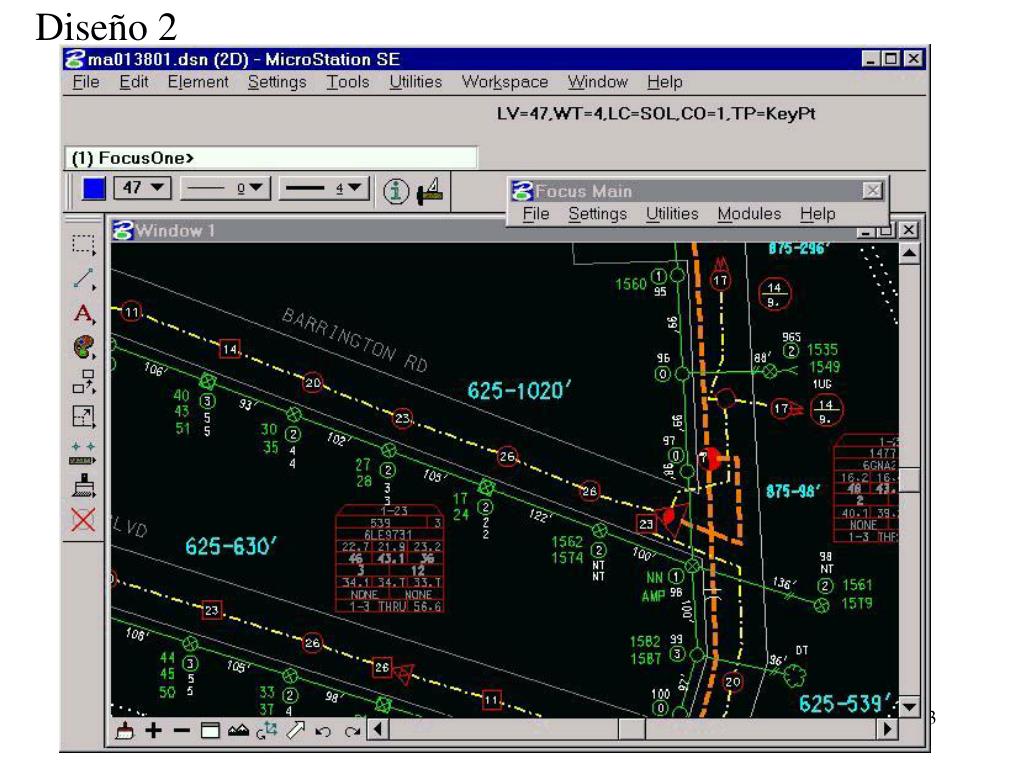Click the MicroStation title bar application icon
The height and width of the screenshot is (768, 1024).
click(74, 59)
